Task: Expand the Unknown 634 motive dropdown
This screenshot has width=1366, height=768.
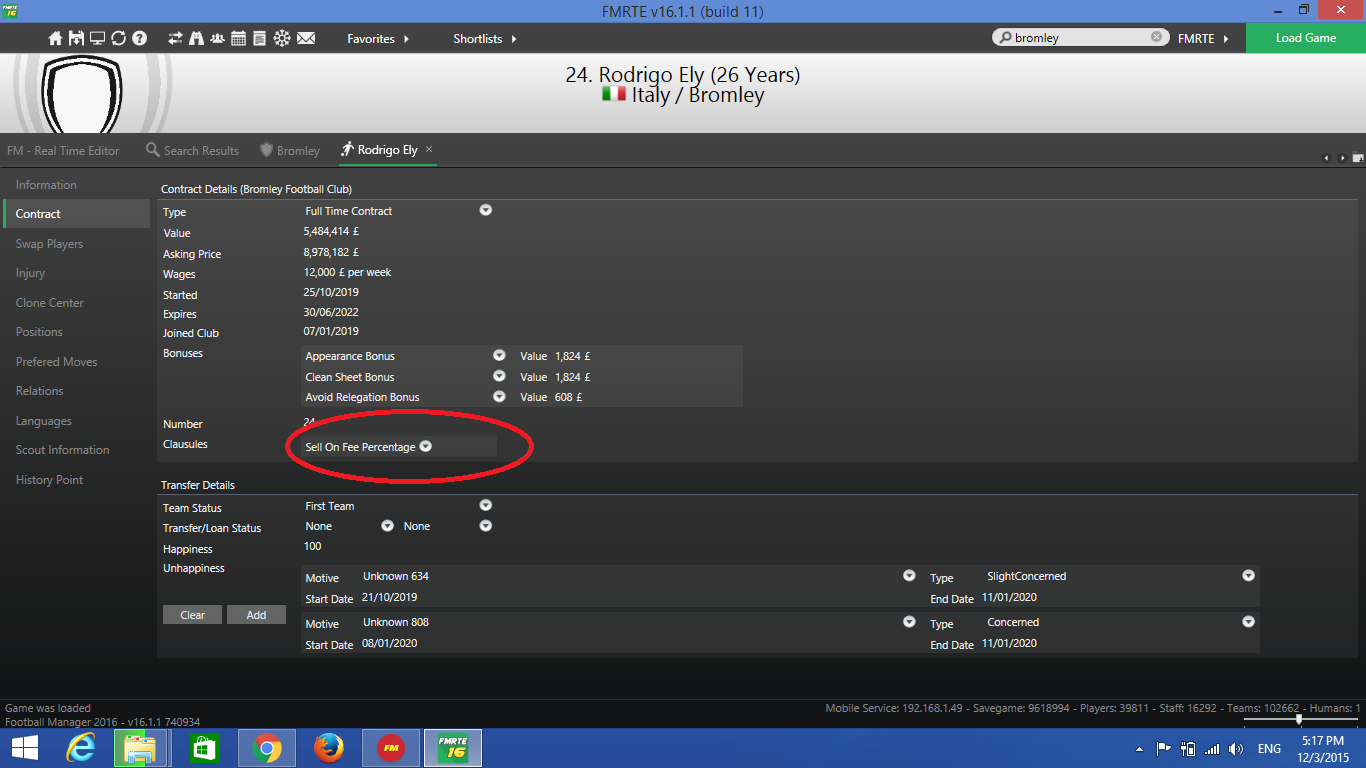Action: click(909, 575)
